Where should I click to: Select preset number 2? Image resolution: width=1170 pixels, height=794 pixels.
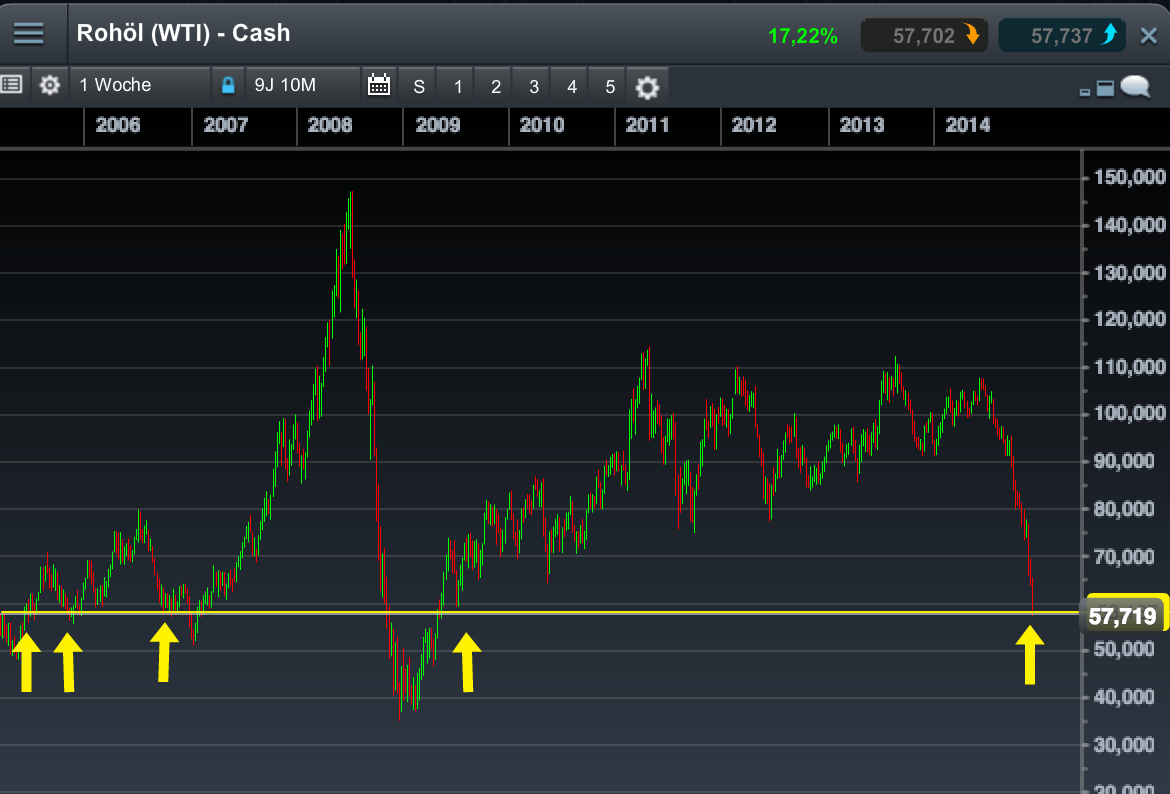click(495, 87)
